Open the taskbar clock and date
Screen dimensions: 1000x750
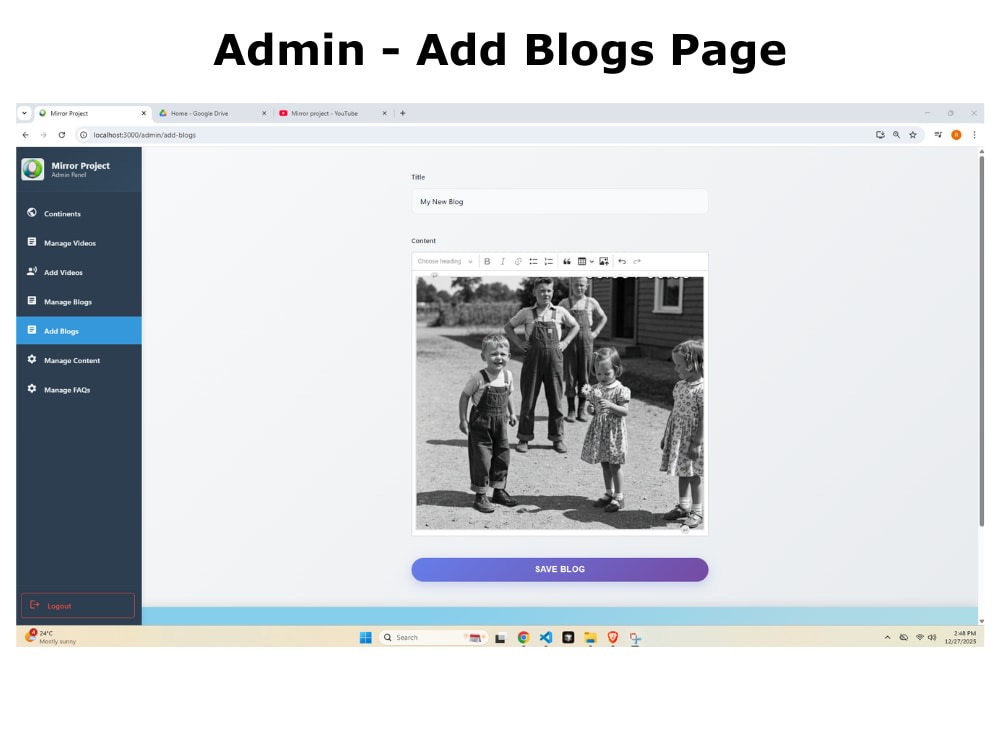tap(960, 638)
